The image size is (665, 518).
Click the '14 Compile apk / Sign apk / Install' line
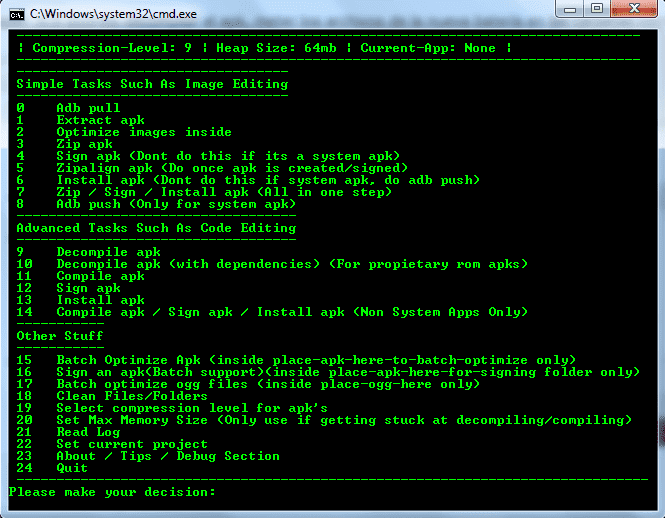(272, 312)
